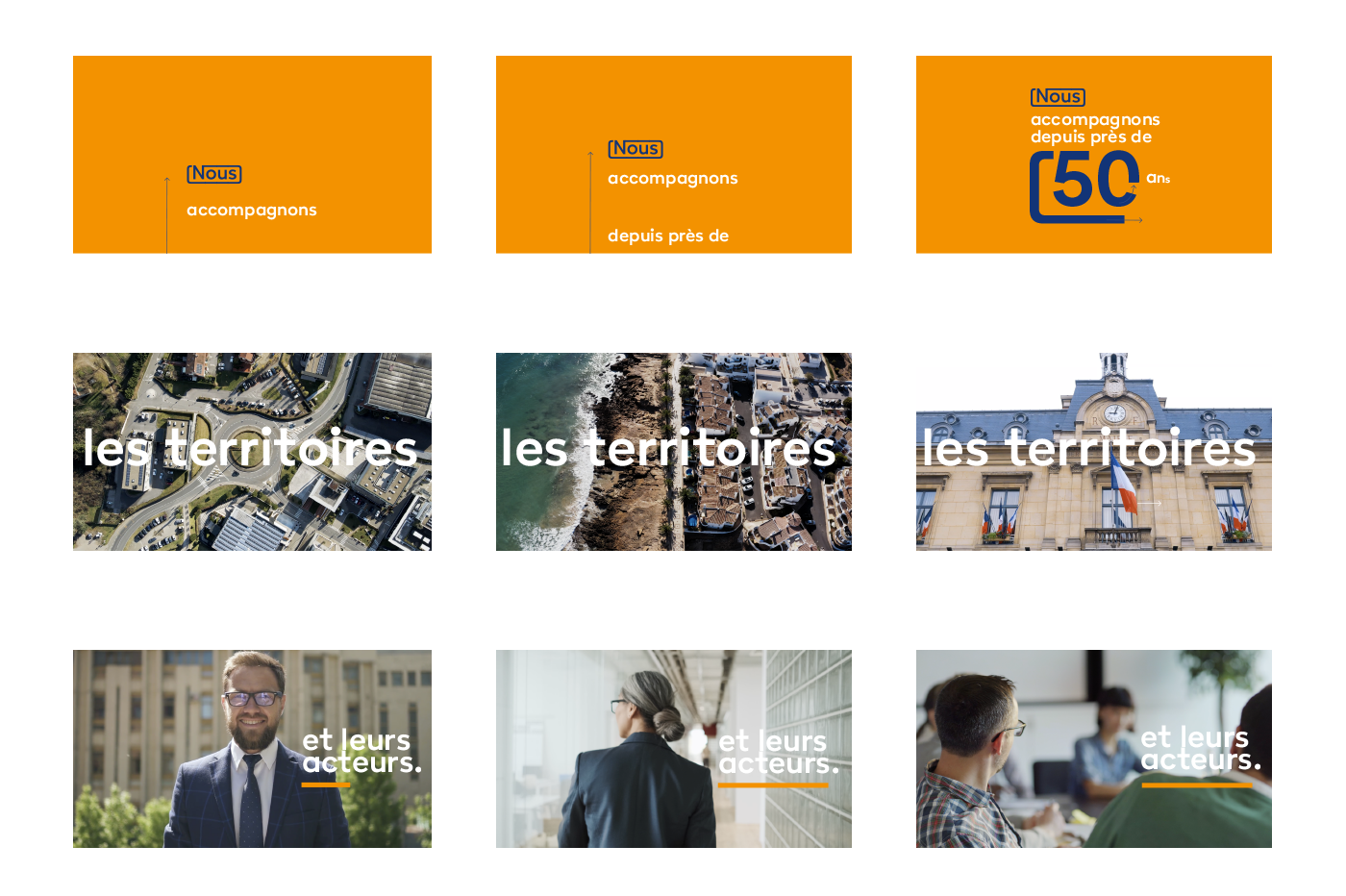Viewport: 1346px width, 896px height.
Task: Open the meeting room 'et leurs acteurs' image
Action: pos(1094,749)
